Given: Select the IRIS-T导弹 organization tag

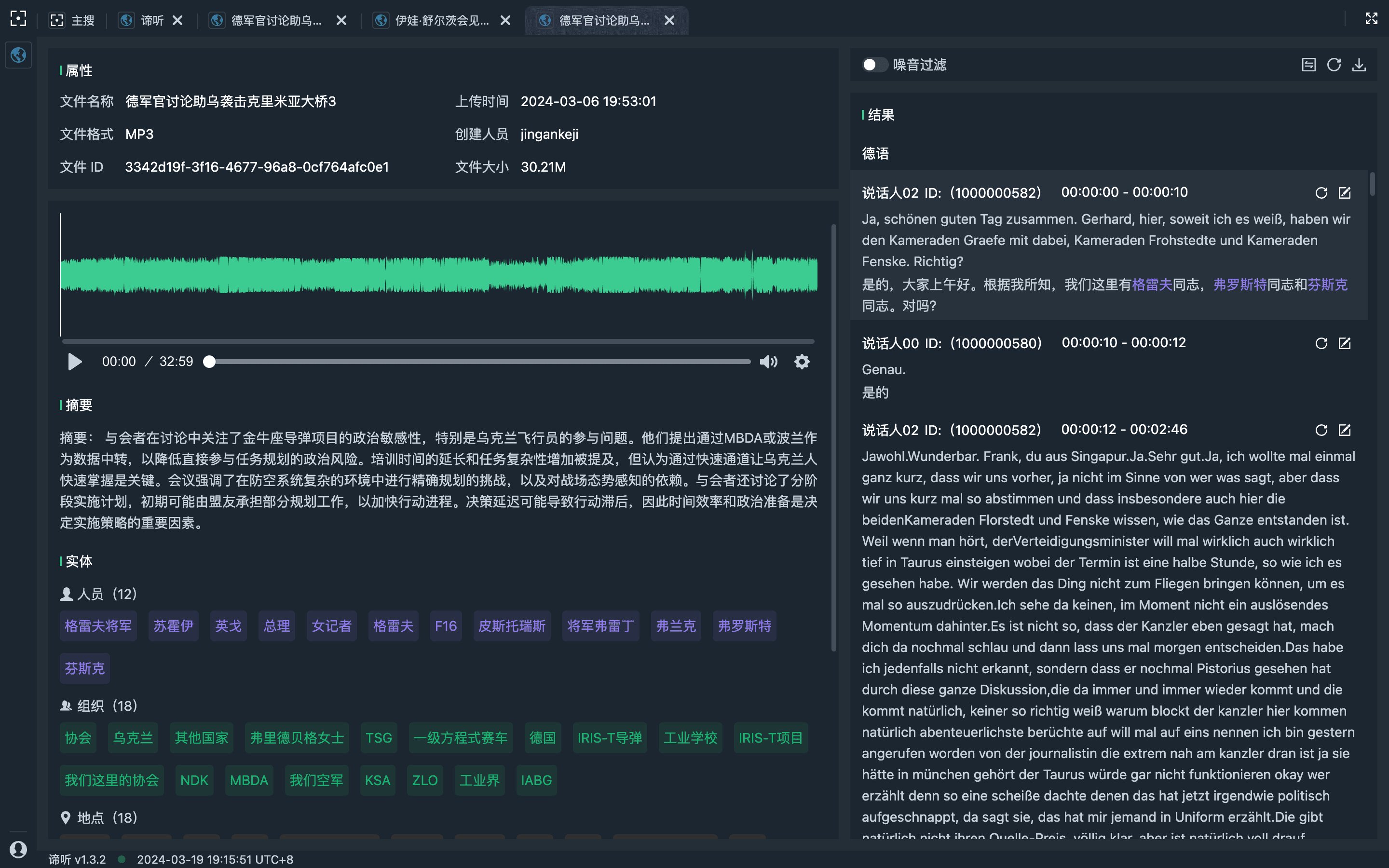Looking at the screenshot, I should coord(610,738).
